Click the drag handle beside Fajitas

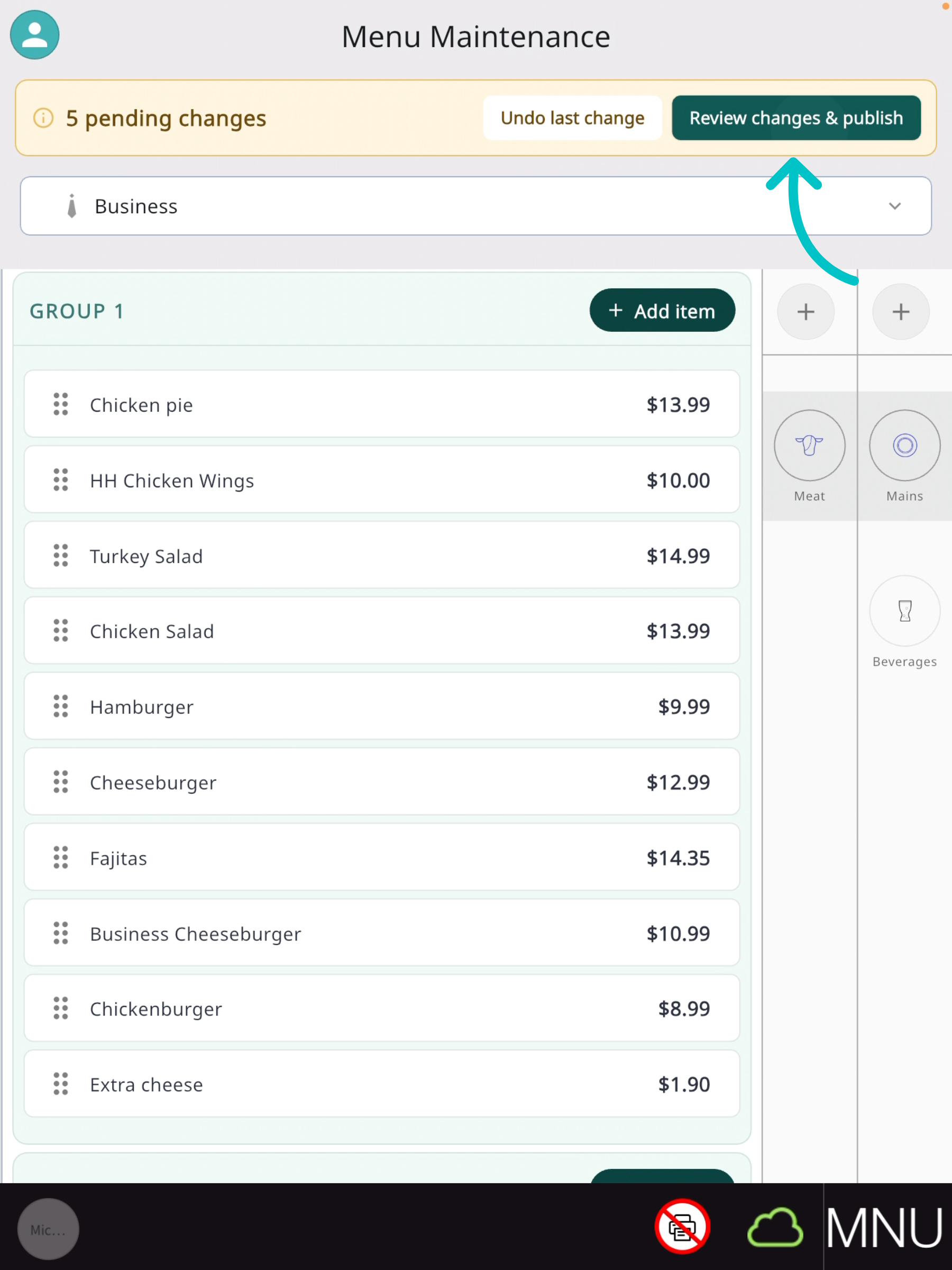point(61,858)
